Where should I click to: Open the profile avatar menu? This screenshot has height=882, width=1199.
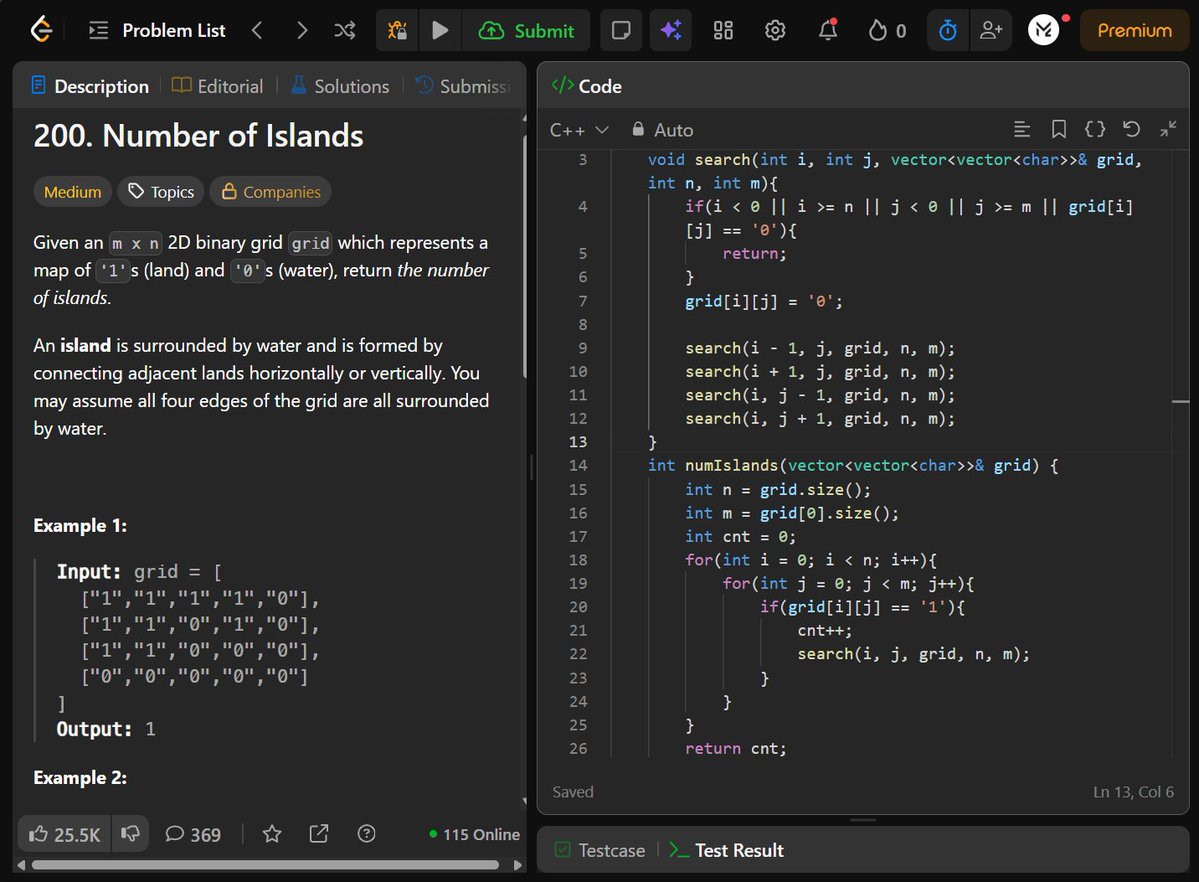pyautogui.click(x=1044, y=31)
